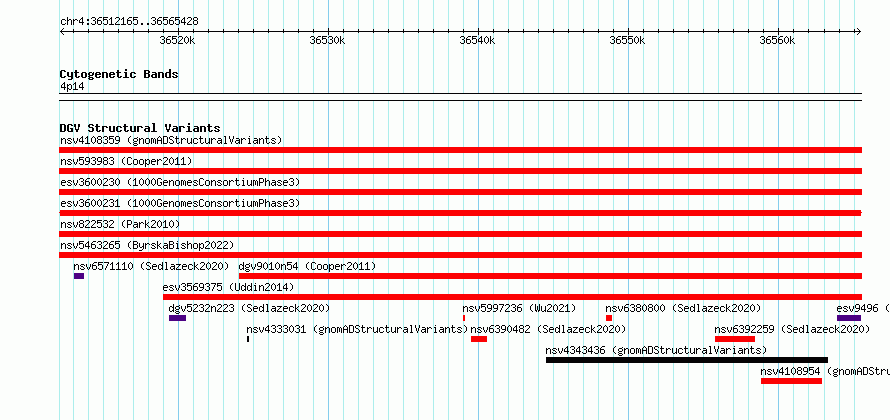890x420 pixels.
Task: Select the red bar under nsv4108359
Action: (x=460, y=150)
